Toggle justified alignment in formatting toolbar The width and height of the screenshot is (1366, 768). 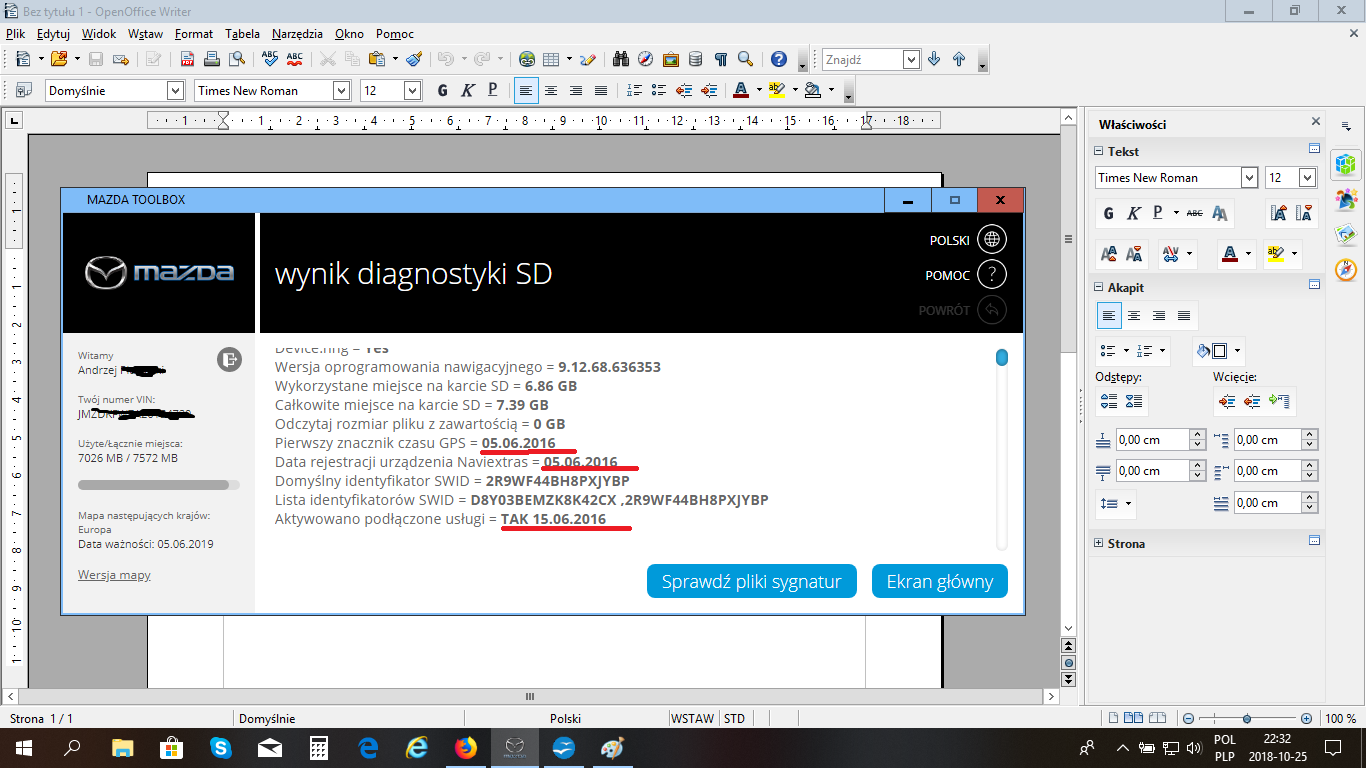(601, 91)
